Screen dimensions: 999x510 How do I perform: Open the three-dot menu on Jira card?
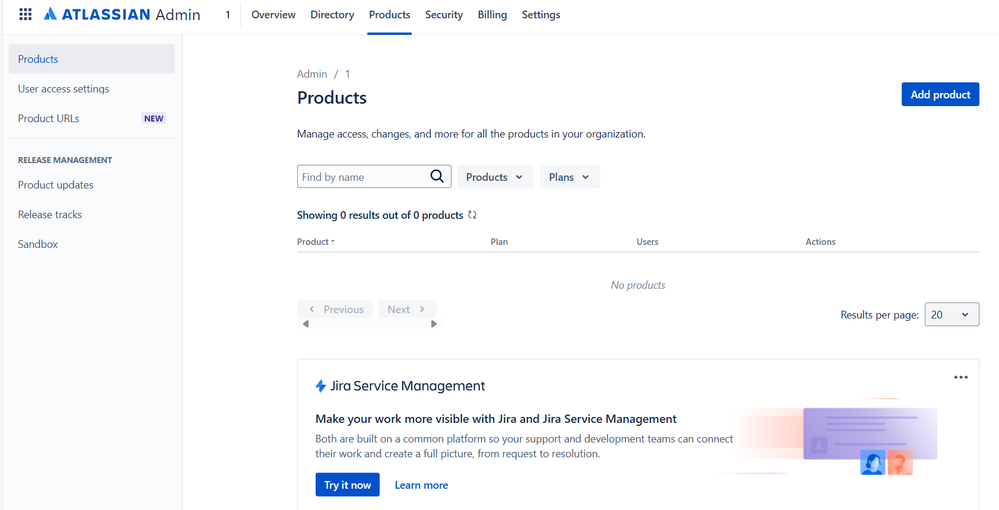coord(961,377)
